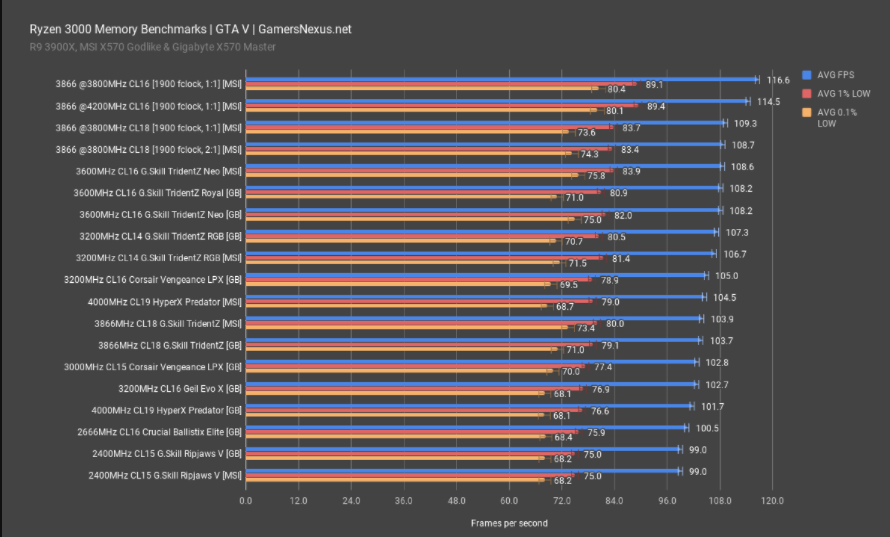Select the 3000MHz CL15 Corsair Vengeance LPX label
890x537 pixels.
coord(152,366)
